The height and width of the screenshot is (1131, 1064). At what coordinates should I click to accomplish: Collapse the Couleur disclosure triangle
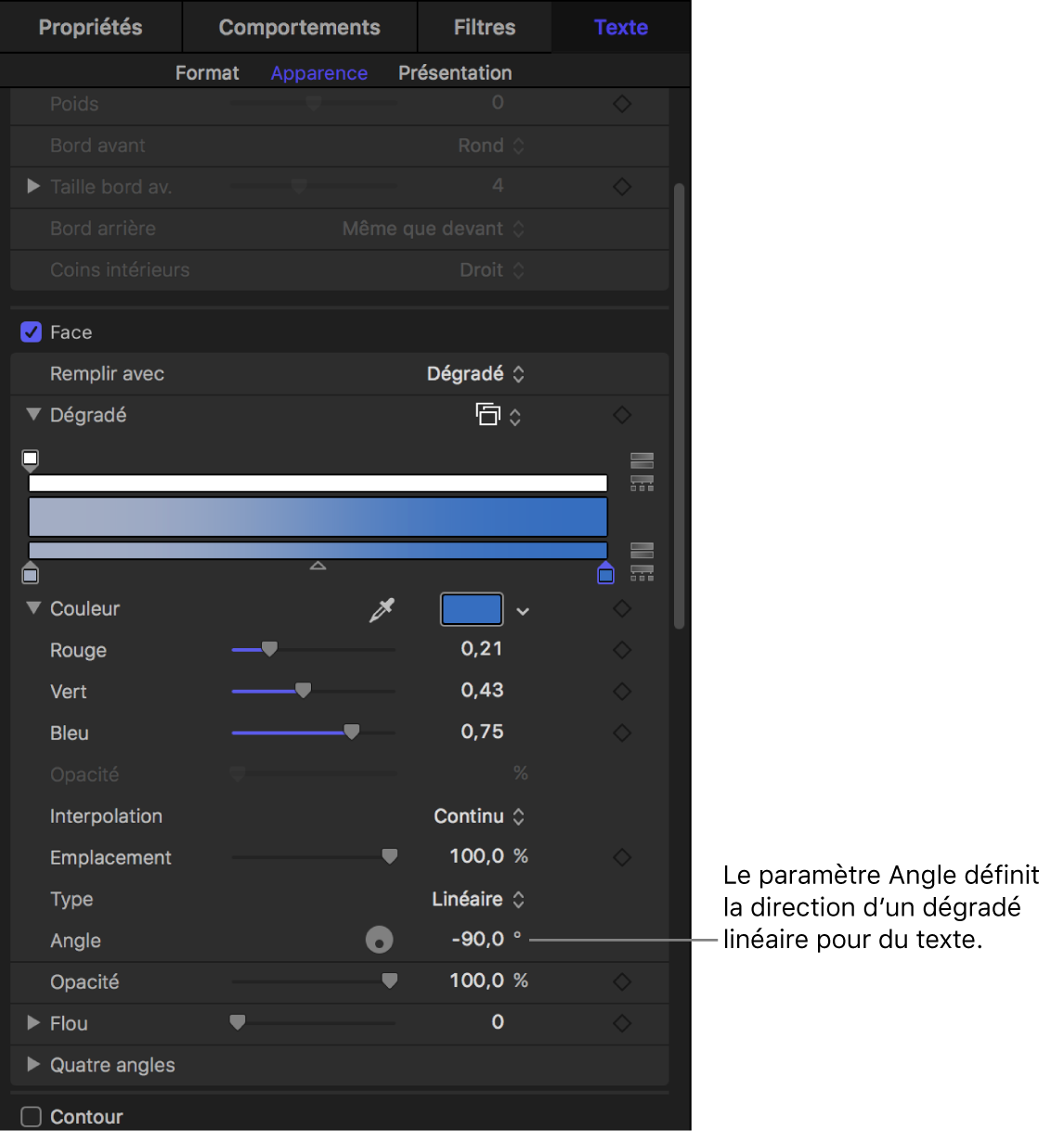[34, 608]
